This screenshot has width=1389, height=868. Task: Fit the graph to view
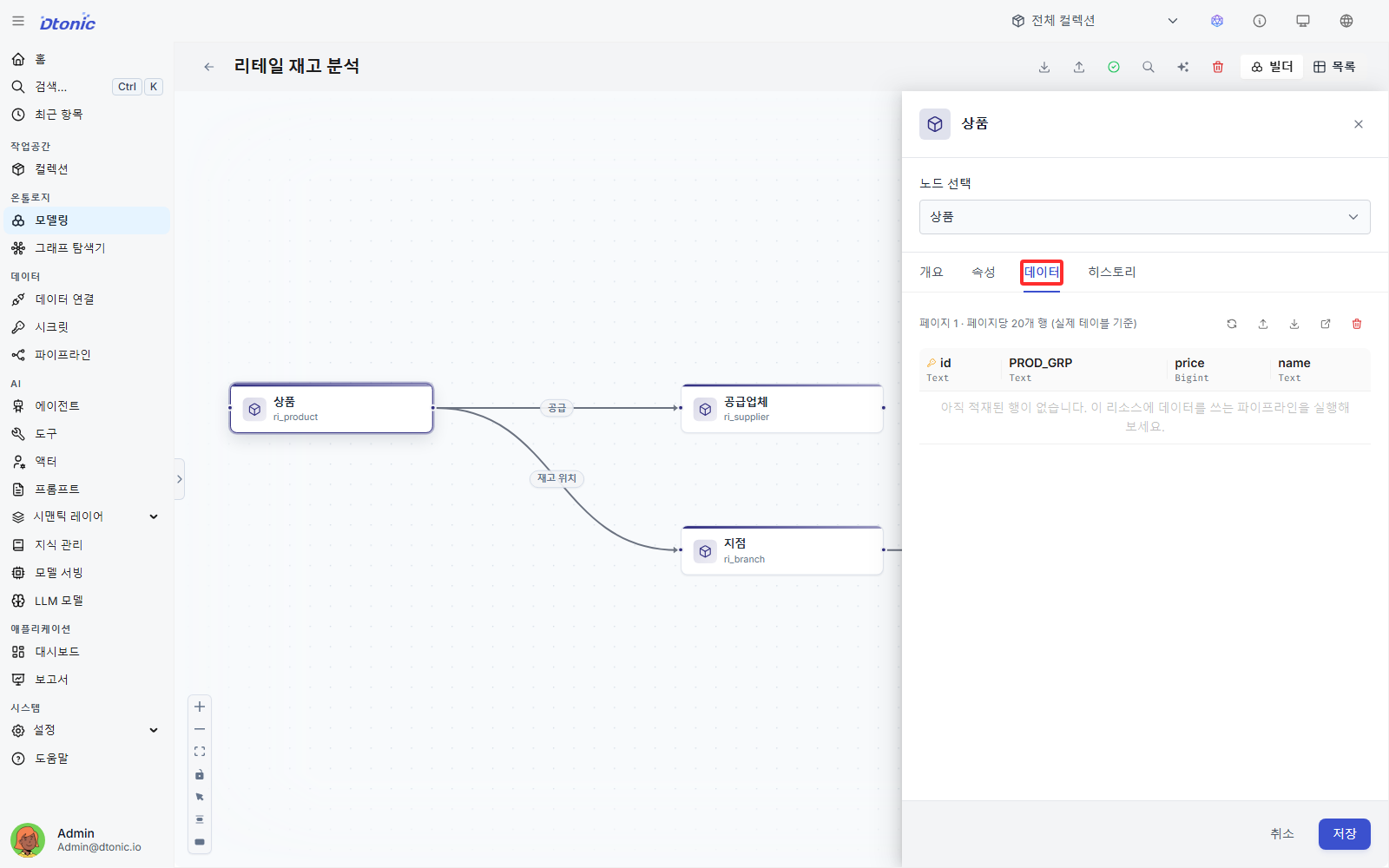pos(200,752)
